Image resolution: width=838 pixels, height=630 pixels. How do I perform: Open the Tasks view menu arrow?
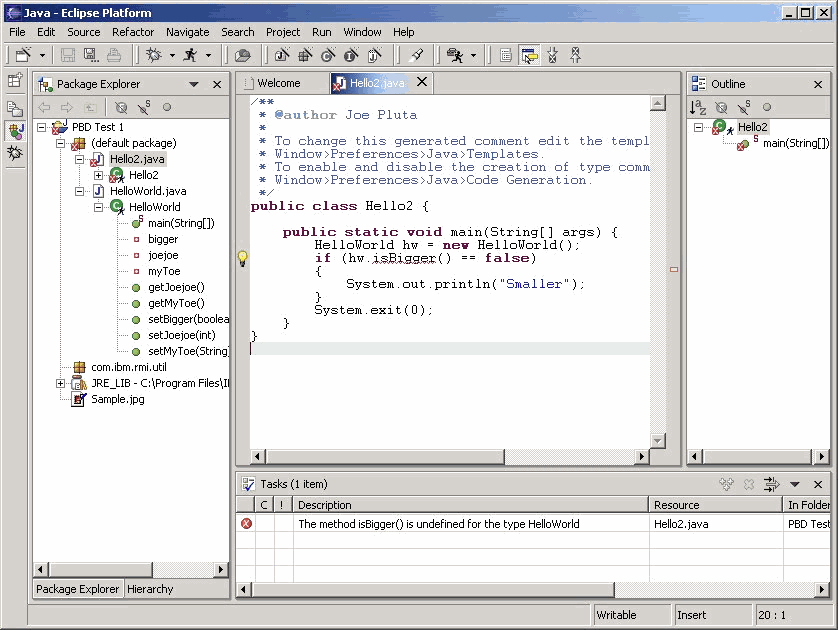pos(795,485)
